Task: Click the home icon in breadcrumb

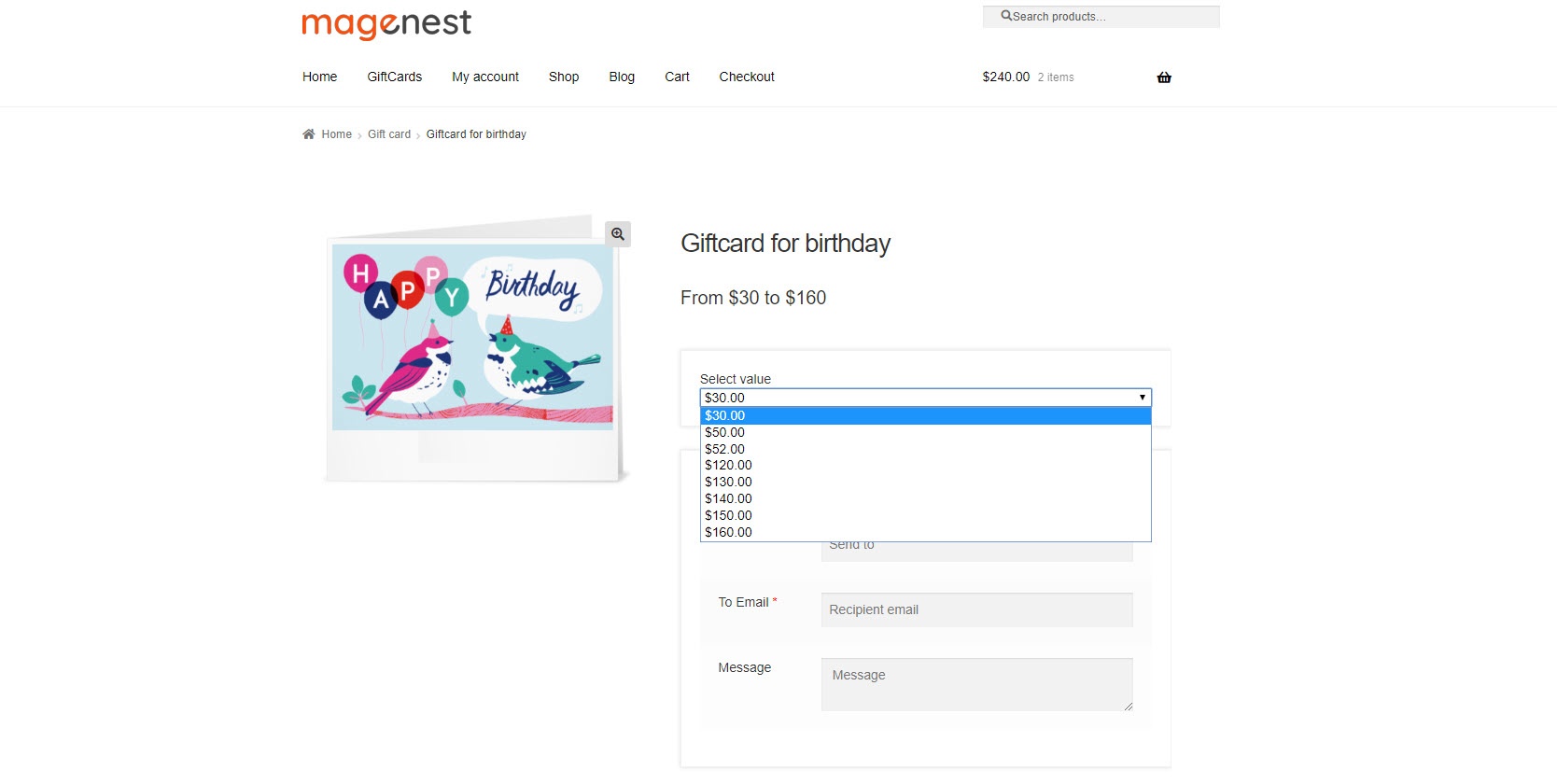Action: click(x=309, y=134)
